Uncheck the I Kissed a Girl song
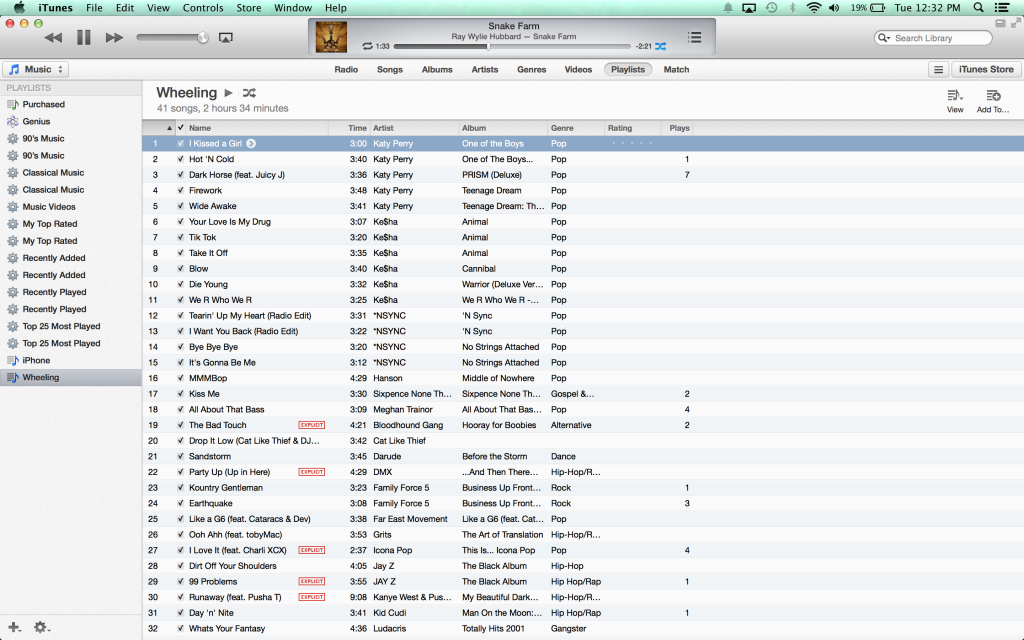The height and width of the screenshot is (640, 1024). click(180, 144)
